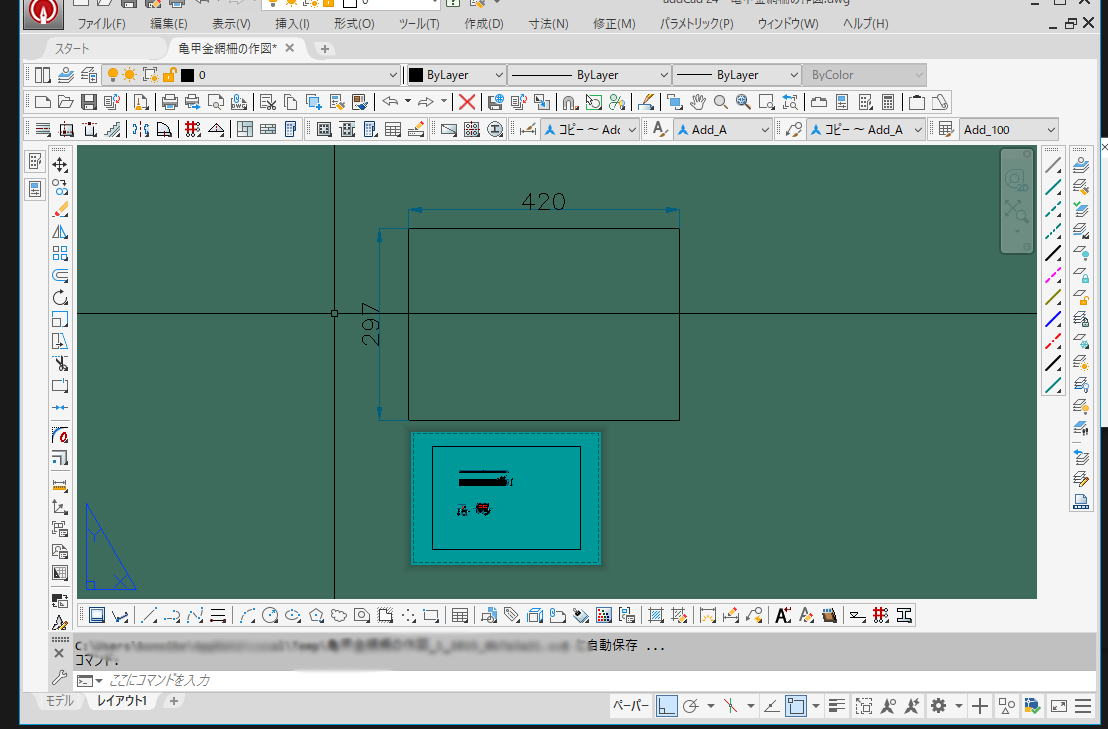
Task: Click the Cut scissors icon
Action: (267, 102)
